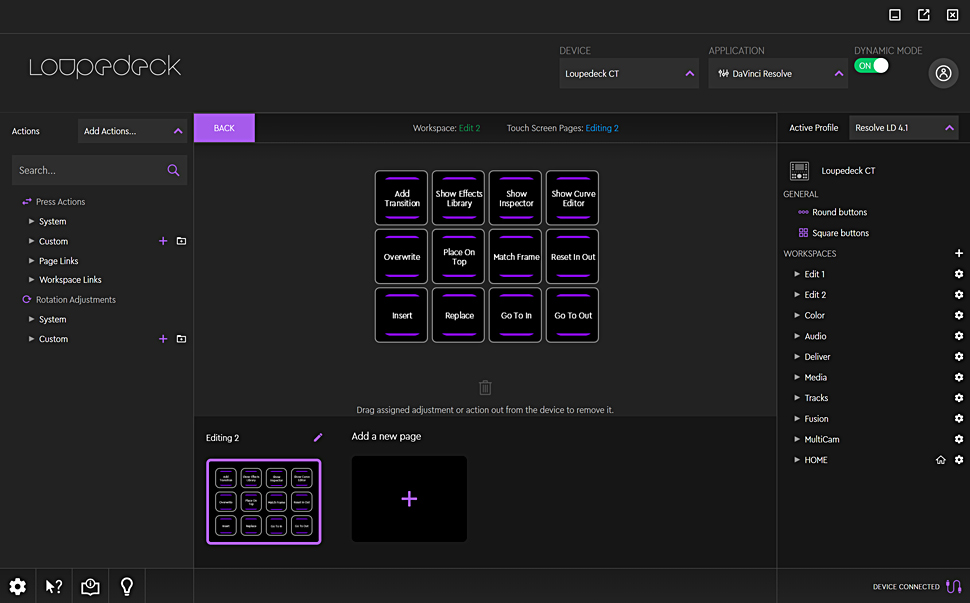Click the Replace touch button
The height and width of the screenshot is (603, 970).
click(458, 315)
